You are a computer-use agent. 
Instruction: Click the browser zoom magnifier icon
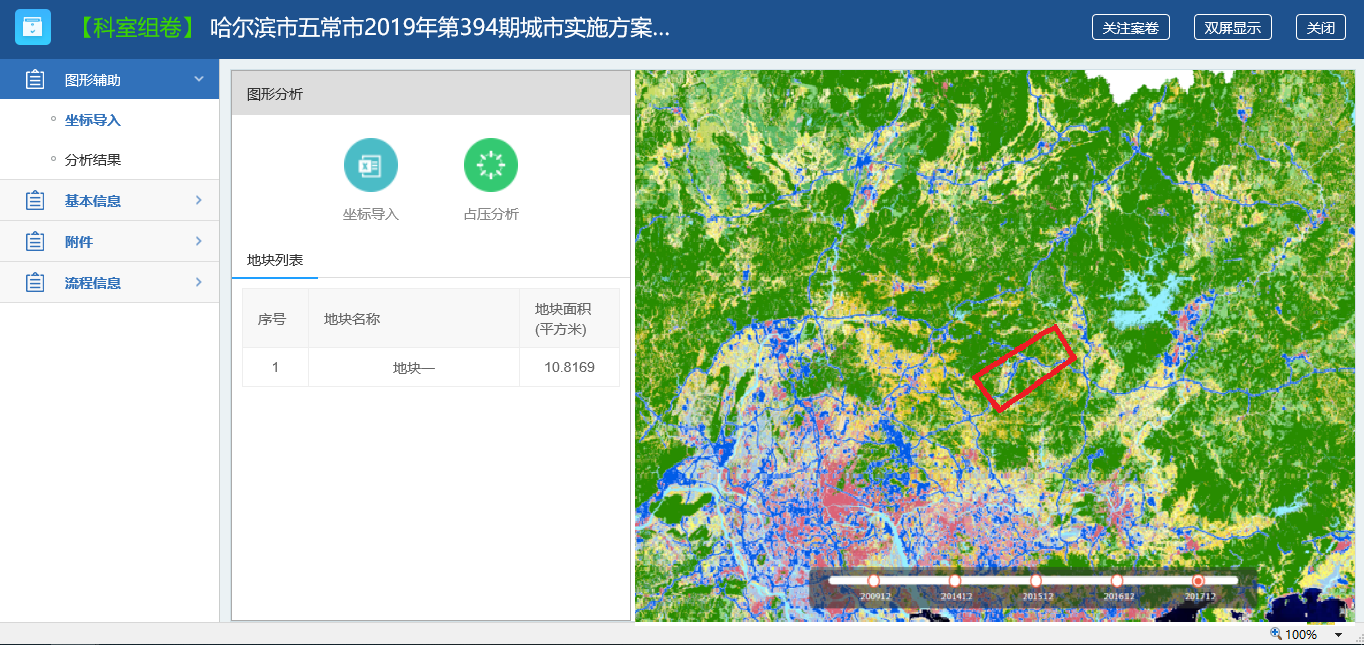click(x=1275, y=634)
